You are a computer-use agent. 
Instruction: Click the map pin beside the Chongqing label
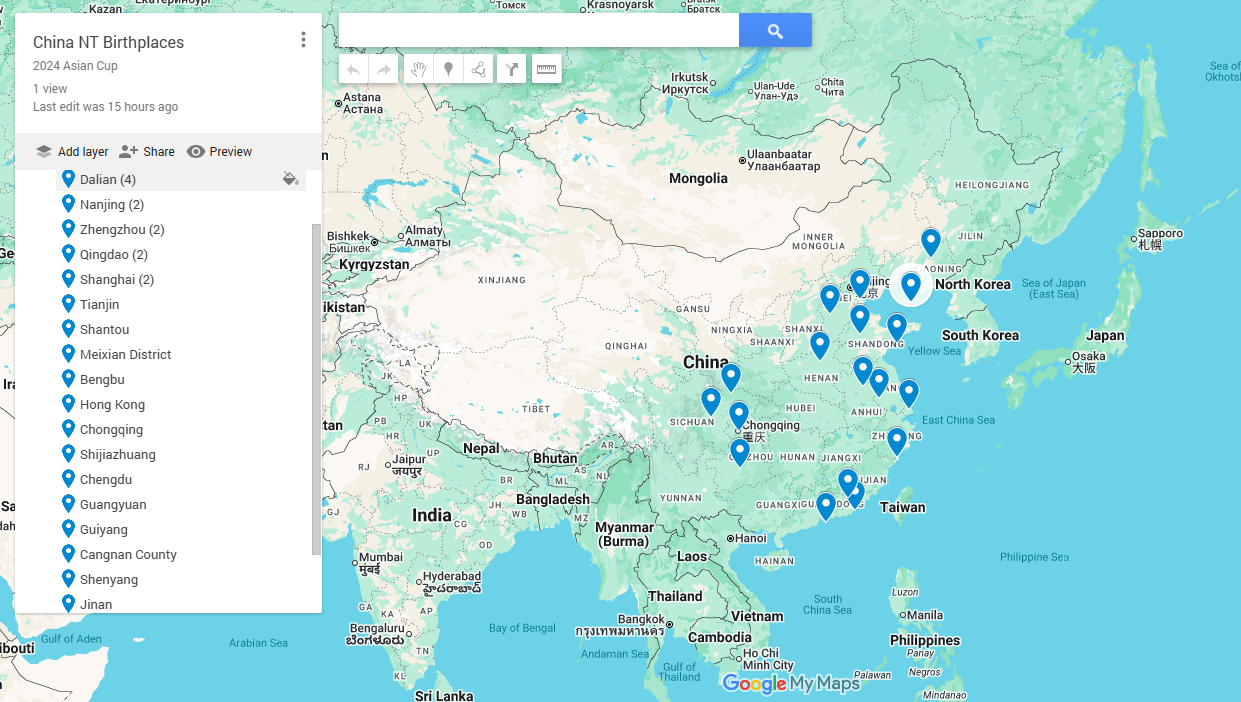pyautogui.click(x=739, y=415)
